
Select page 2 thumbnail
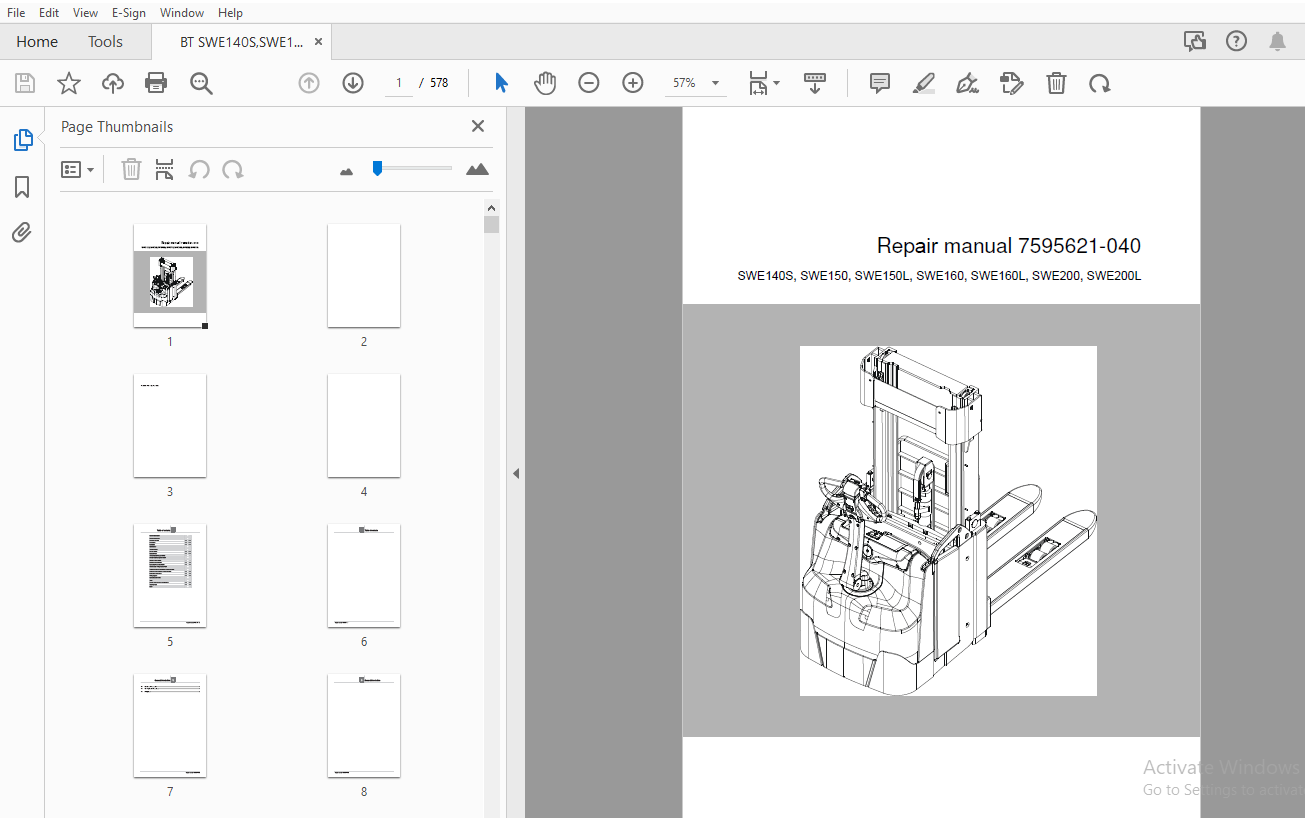pos(364,275)
